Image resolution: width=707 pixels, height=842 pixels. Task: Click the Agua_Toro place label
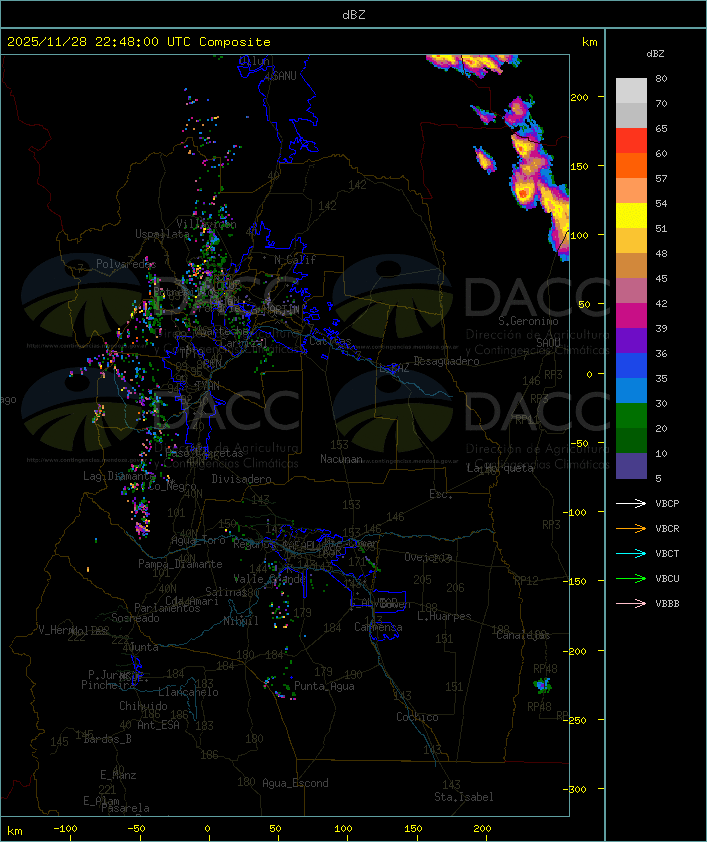(198, 541)
